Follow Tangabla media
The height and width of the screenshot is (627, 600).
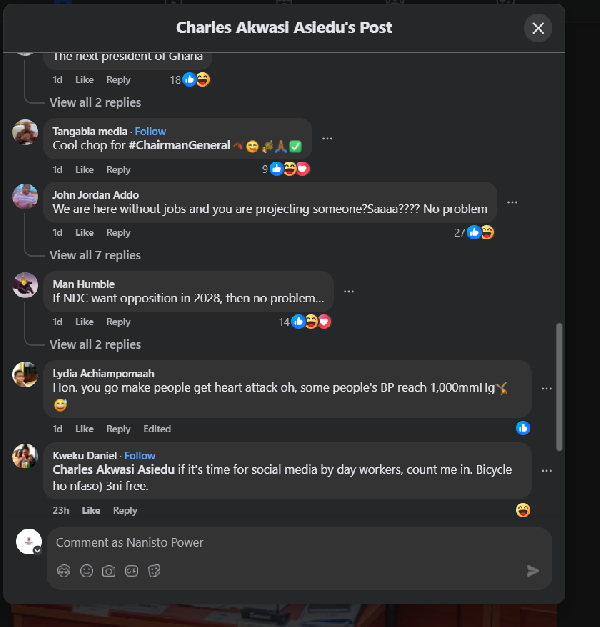tap(150, 131)
